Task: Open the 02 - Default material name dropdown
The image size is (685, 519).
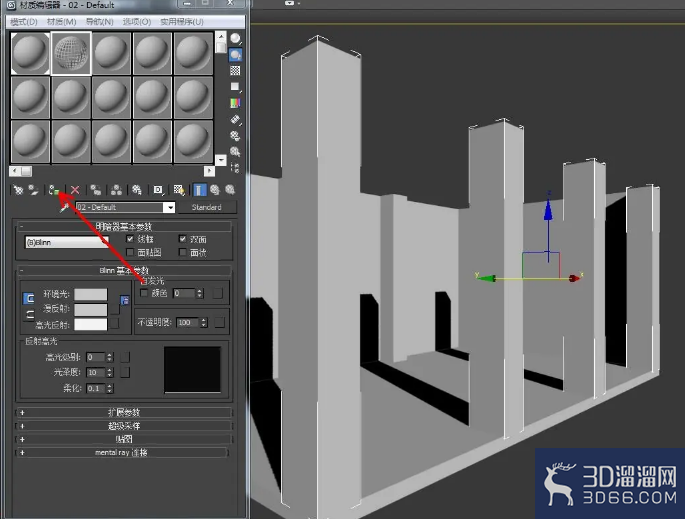Action: tap(170, 208)
